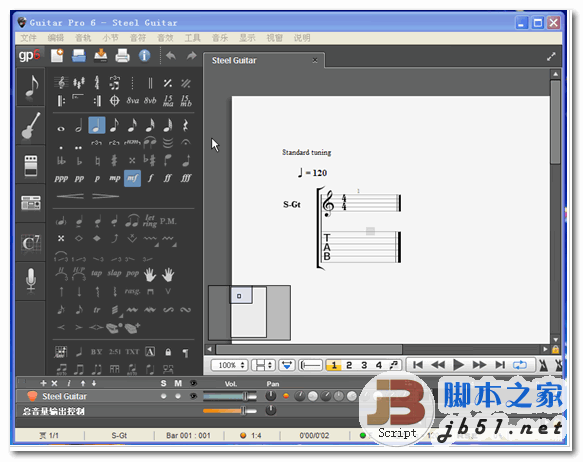Apply let ring effect
Screen dimensions: 583x462
(x=150, y=221)
